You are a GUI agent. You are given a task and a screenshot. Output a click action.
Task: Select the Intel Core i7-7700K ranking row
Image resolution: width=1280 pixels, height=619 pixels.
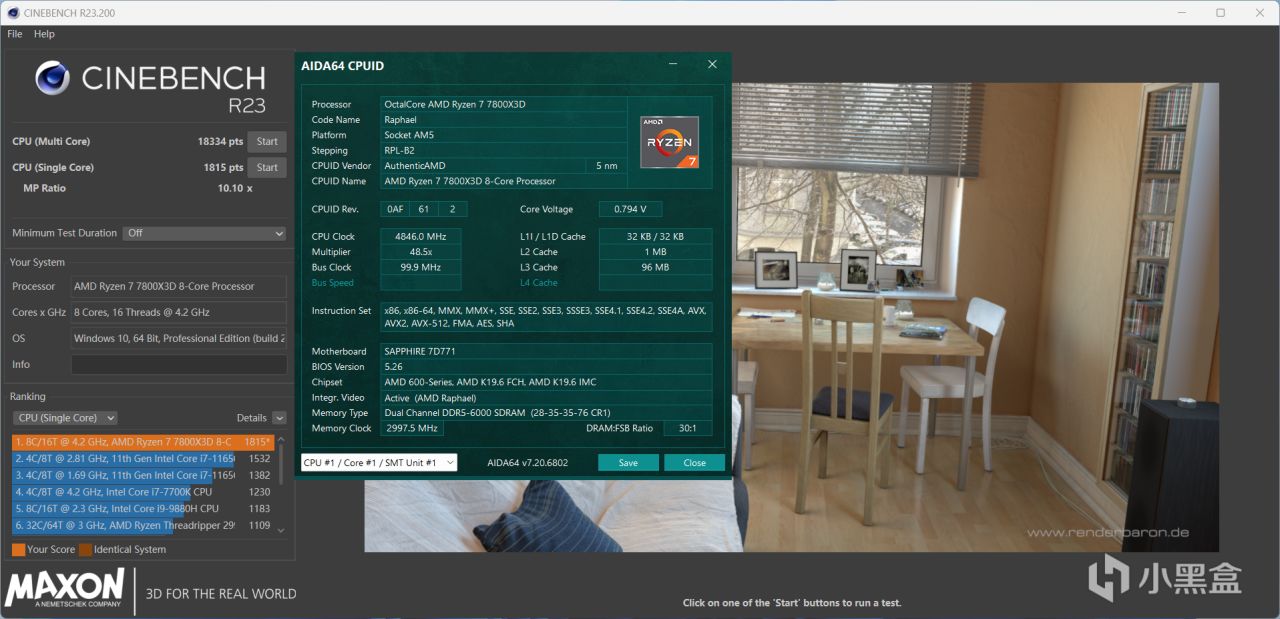click(x=143, y=492)
